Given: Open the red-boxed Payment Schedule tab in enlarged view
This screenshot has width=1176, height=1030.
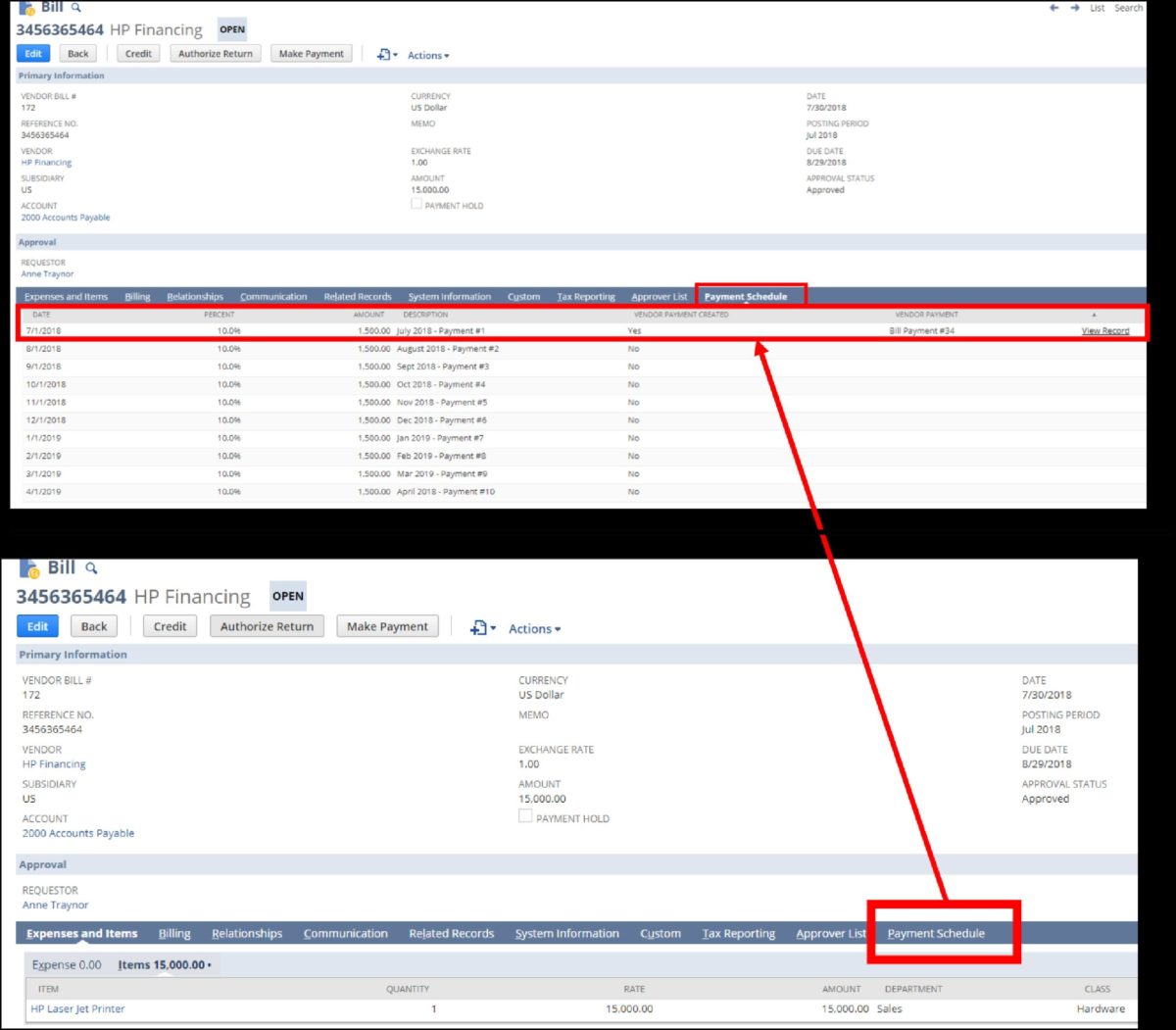Looking at the screenshot, I should pos(936,934).
